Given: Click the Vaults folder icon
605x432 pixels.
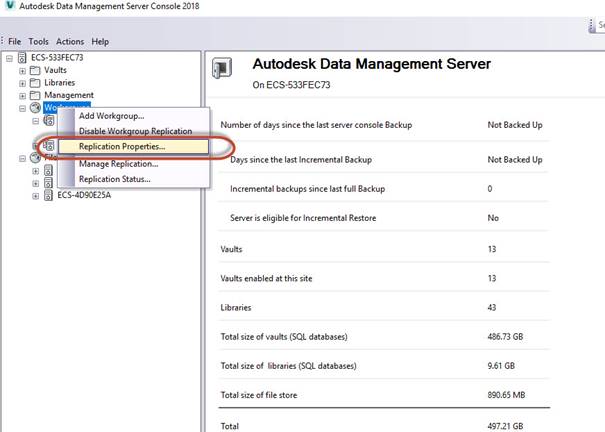Looking at the screenshot, I should 35,71.
